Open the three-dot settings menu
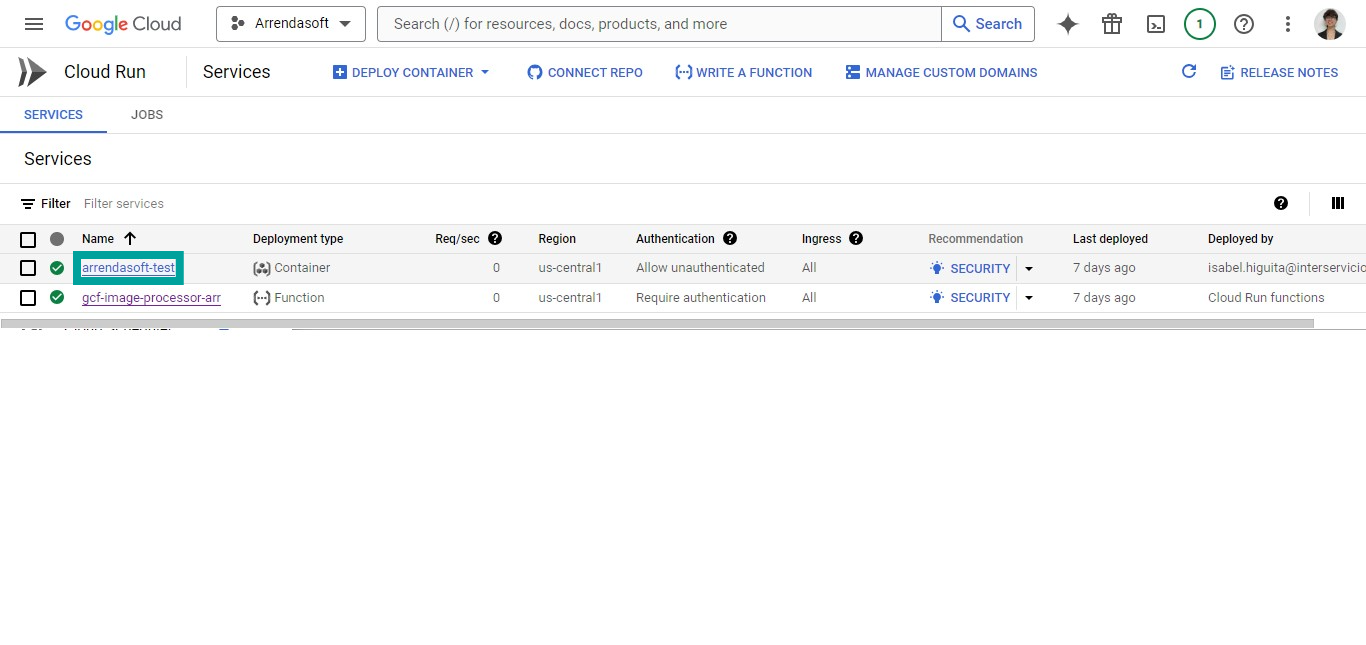The image size is (1366, 645). [x=1288, y=24]
